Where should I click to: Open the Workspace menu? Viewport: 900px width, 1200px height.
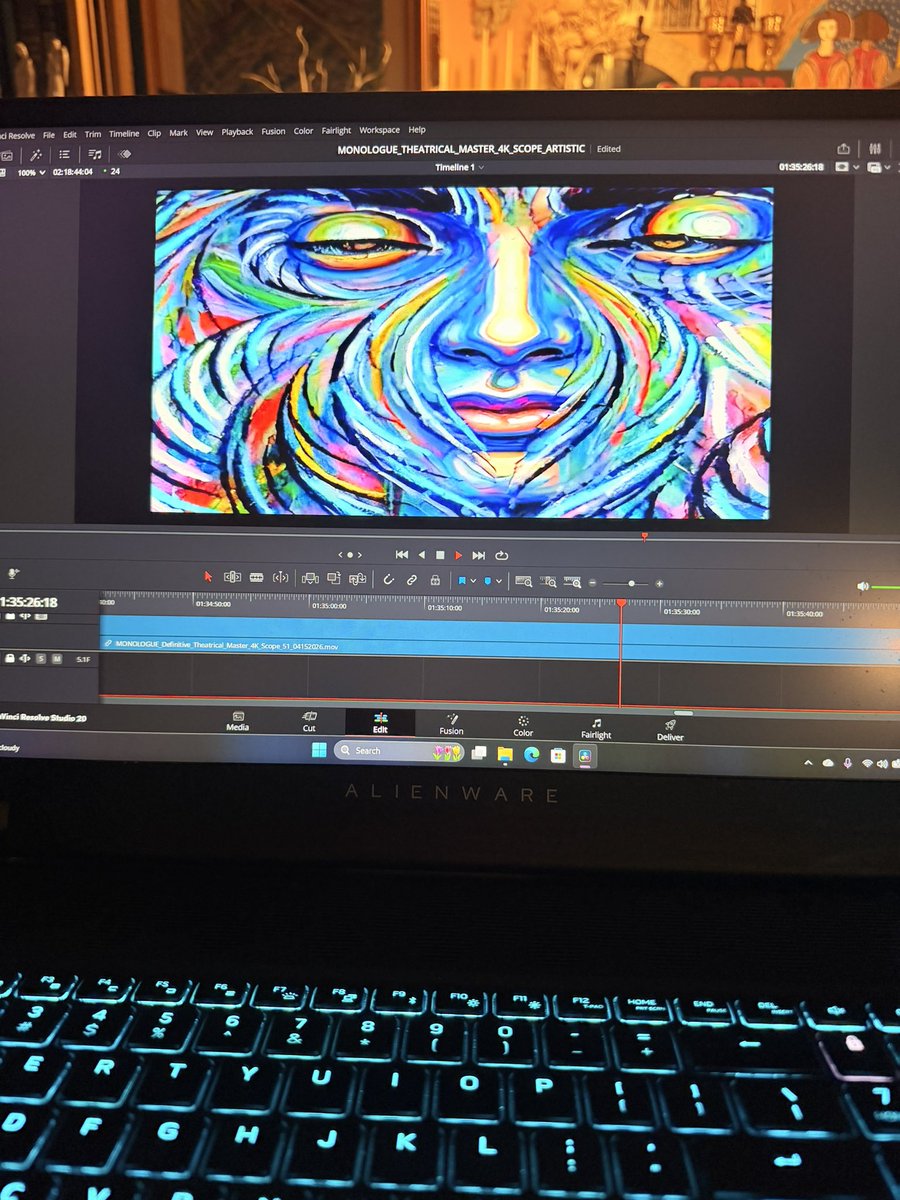[379, 130]
